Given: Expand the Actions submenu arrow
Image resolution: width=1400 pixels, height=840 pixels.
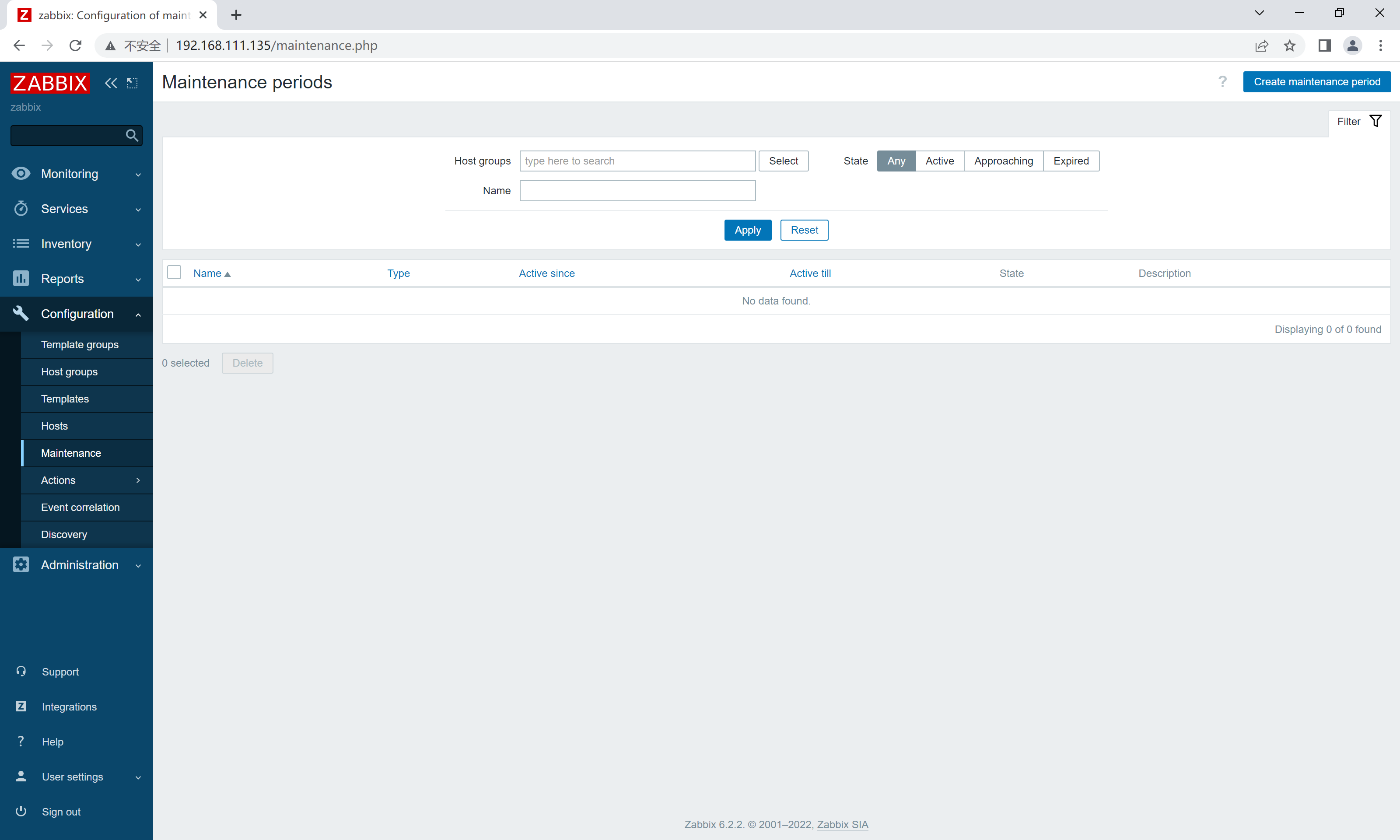Looking at the screenshot, I should pos(138,480).
